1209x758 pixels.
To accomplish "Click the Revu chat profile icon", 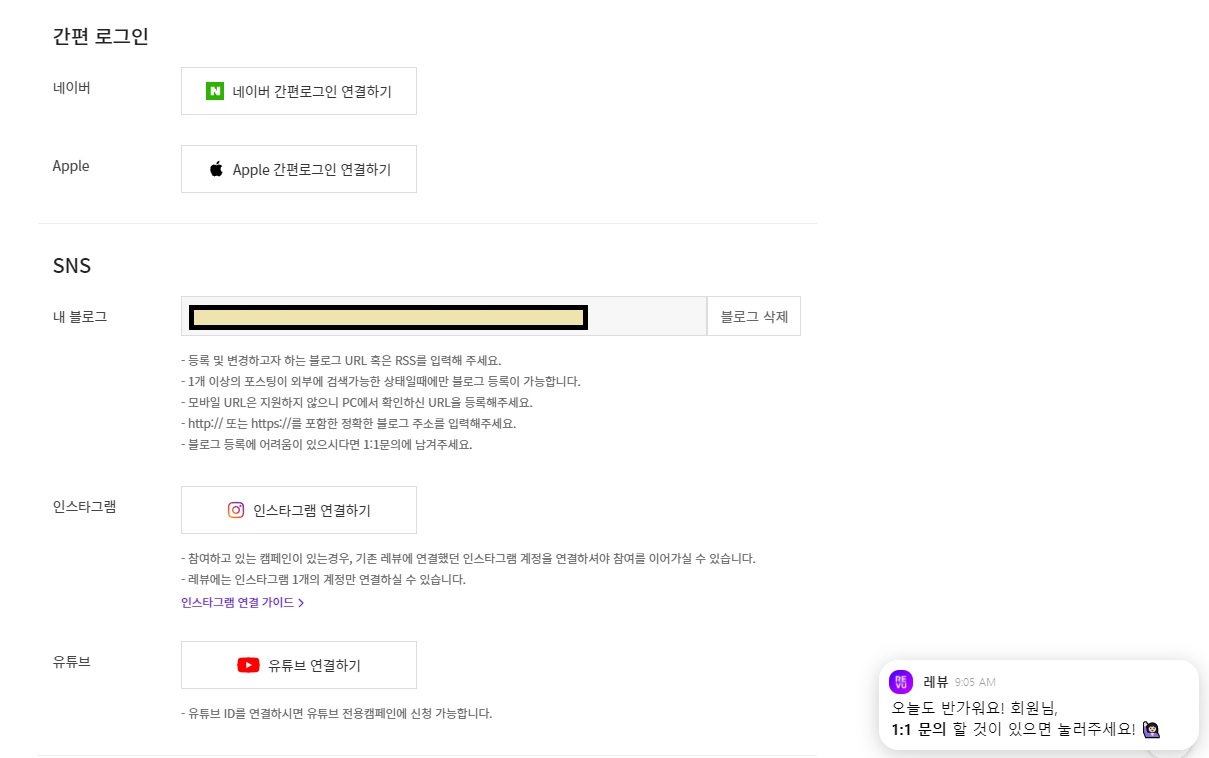I will click(x=902, y=682).
